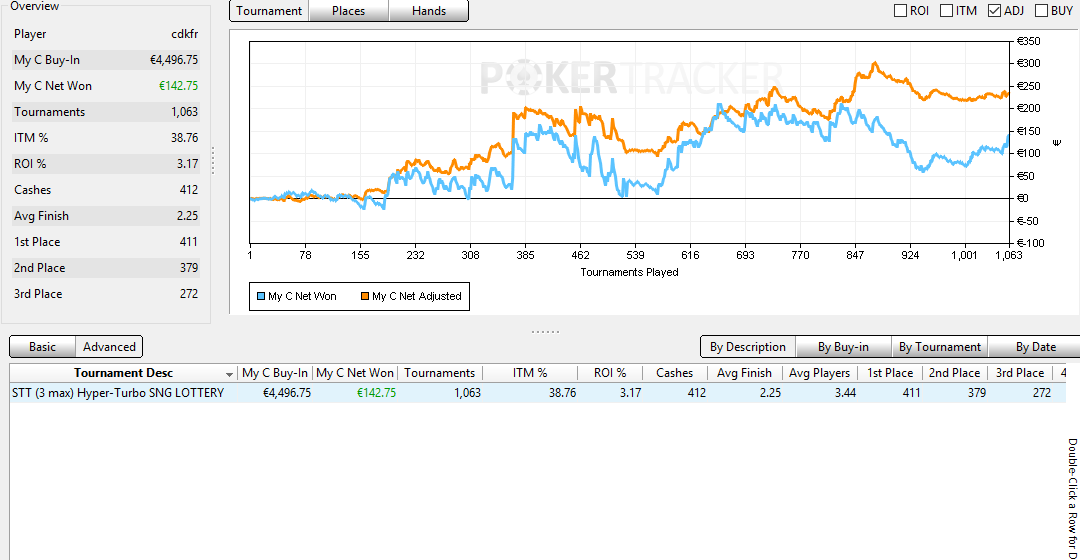The width and height of the screenshot is (1080, 560).
Task: Click the My C Net Won legend label
Action: [302, 296]
